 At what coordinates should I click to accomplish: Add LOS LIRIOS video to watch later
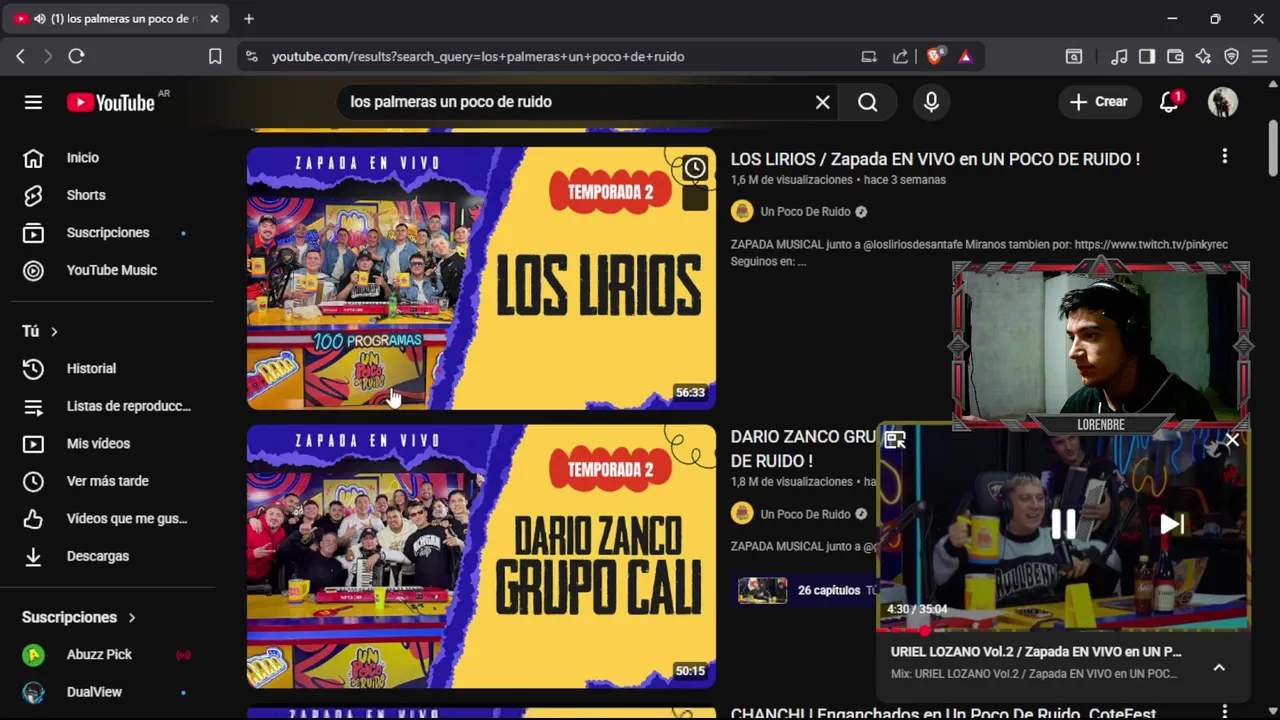694,168
